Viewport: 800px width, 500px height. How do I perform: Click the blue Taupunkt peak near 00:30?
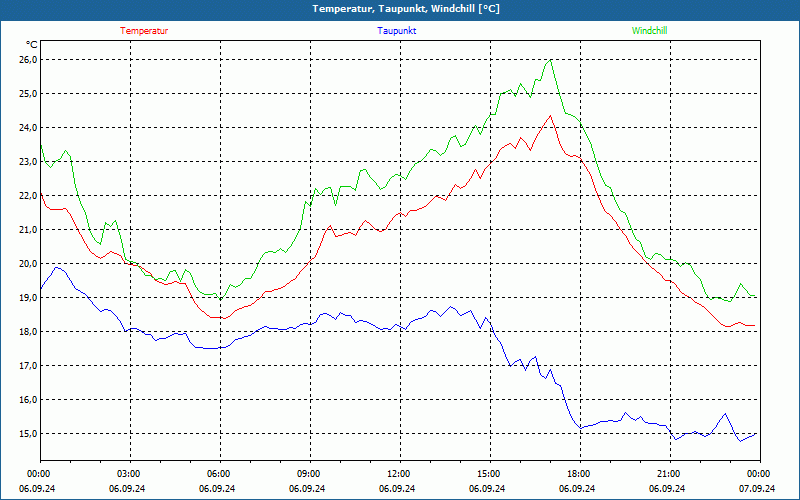[57, 267]
